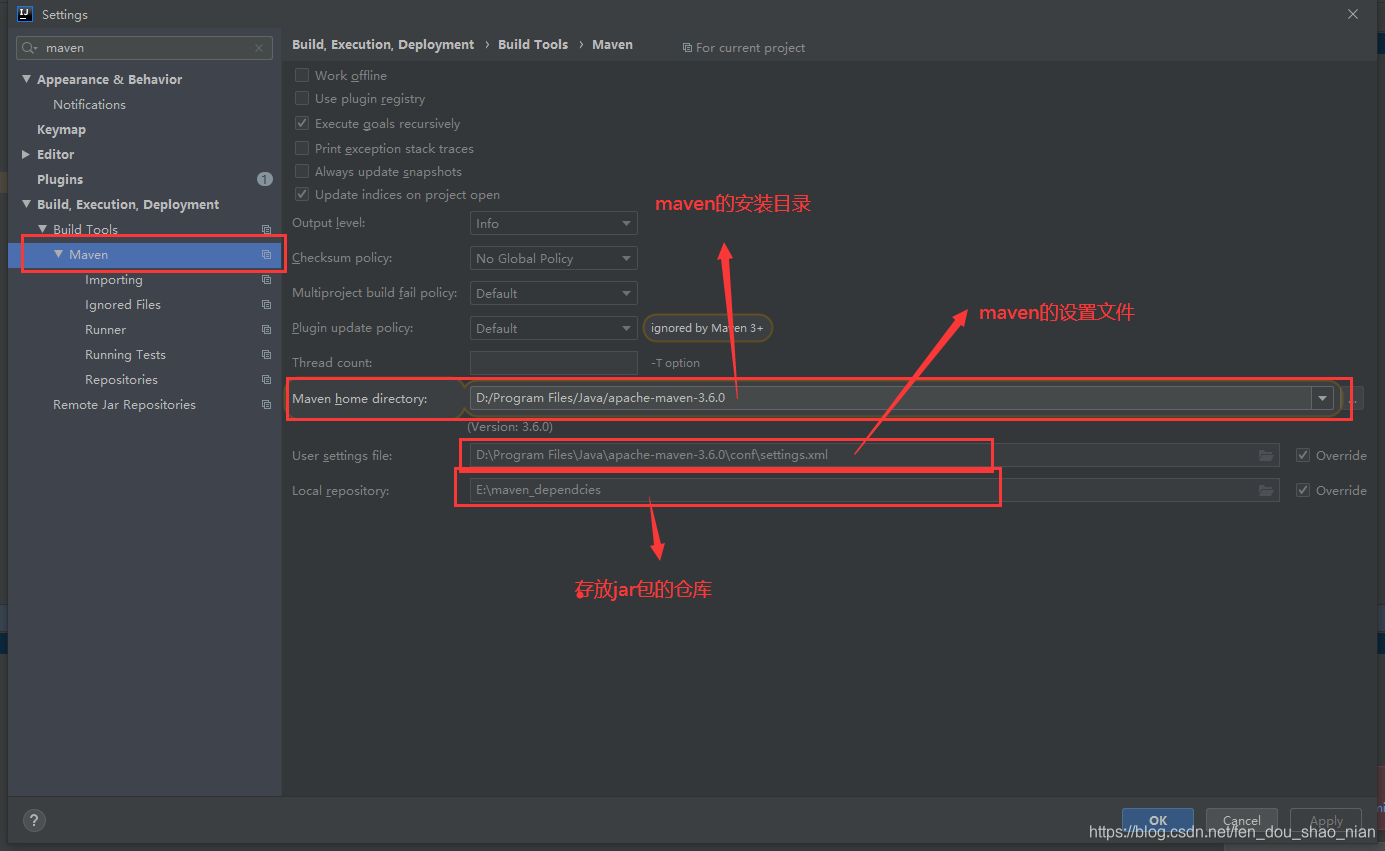The width and height of the screenshot is (1385, 851).
Task: Click the For current project icon
Action: (687, 48)
